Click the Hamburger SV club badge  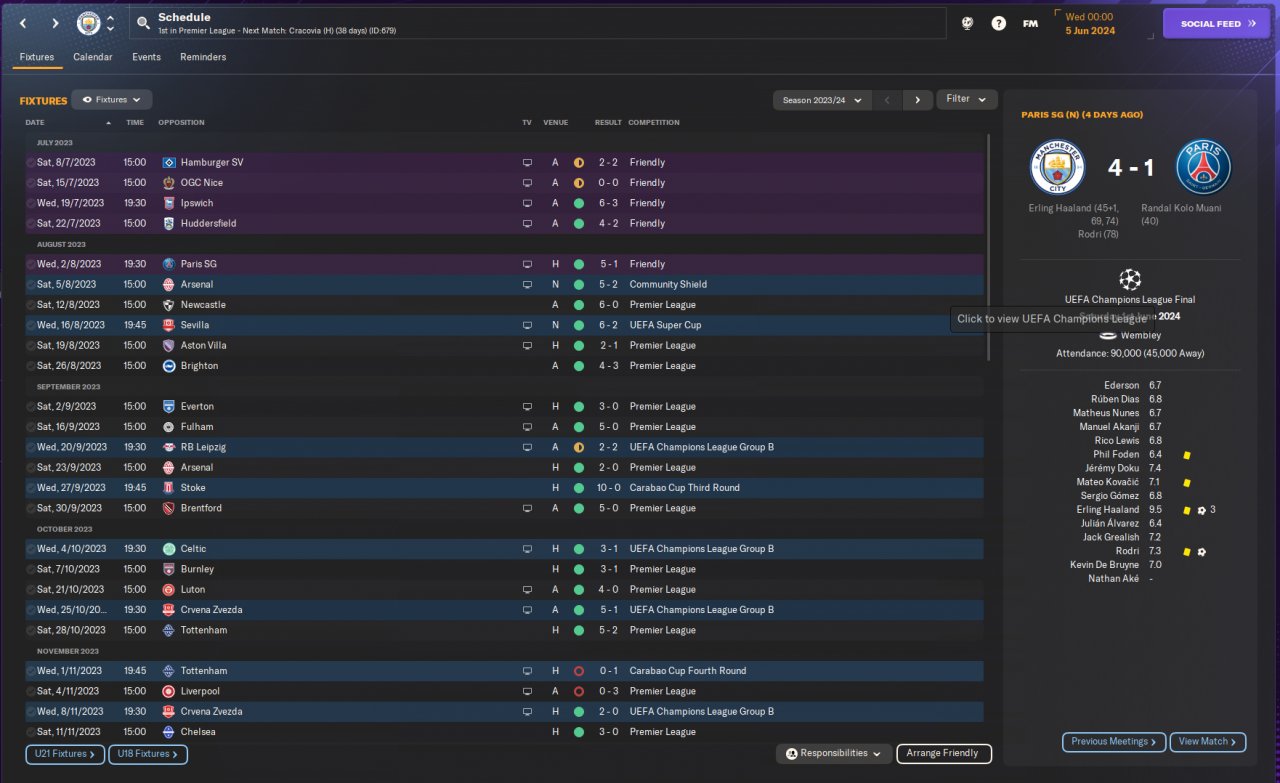[x=168, y=162]
